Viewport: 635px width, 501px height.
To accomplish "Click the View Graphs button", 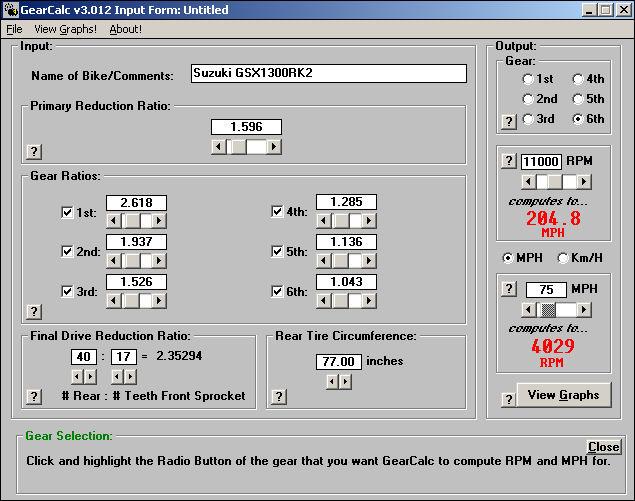I will (x=564, y=395).
